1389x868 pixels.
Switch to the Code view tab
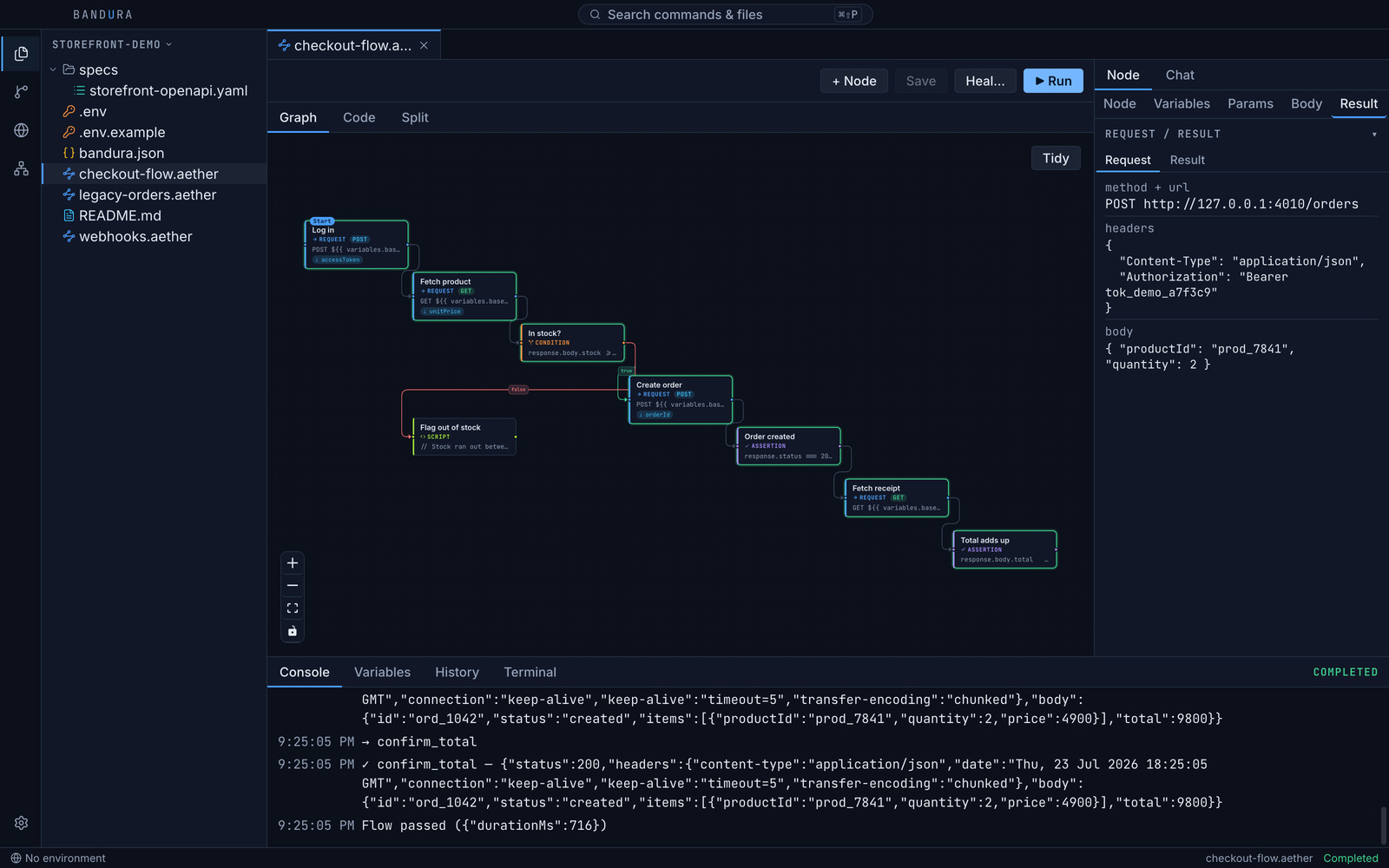[x=359, y=117]
